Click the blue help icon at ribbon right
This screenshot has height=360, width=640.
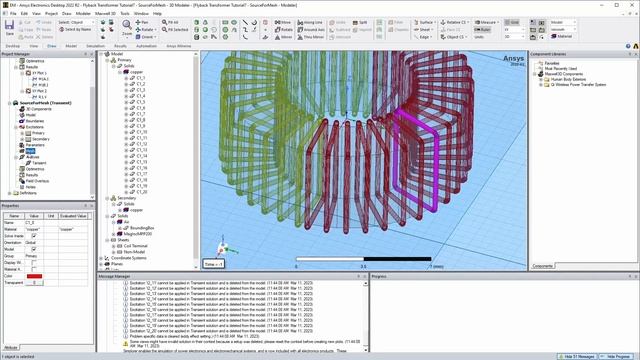click(628, 46)
